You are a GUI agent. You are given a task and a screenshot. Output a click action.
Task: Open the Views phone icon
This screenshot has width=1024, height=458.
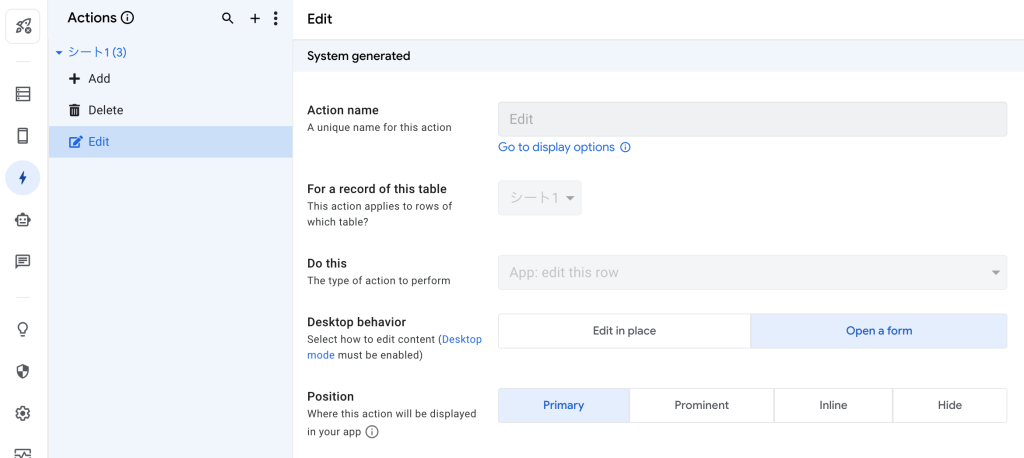[23, 136]
